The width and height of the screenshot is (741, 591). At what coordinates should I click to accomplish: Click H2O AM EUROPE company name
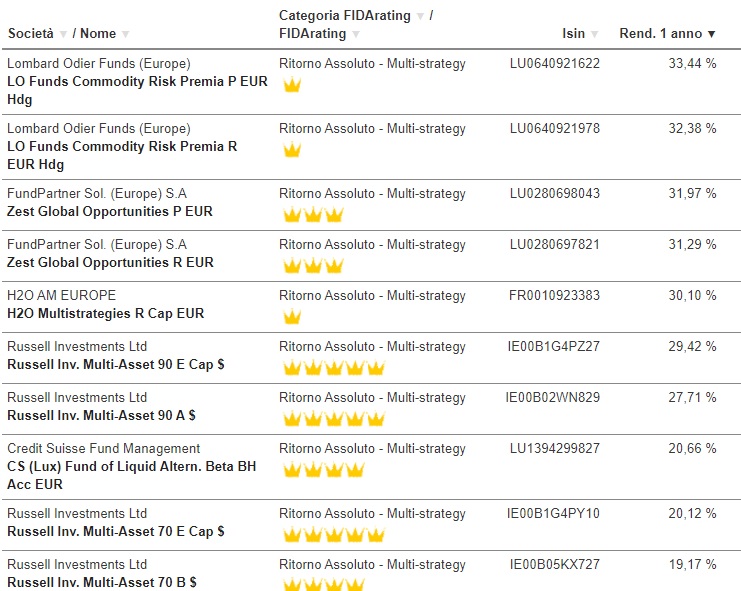[61, 295]
